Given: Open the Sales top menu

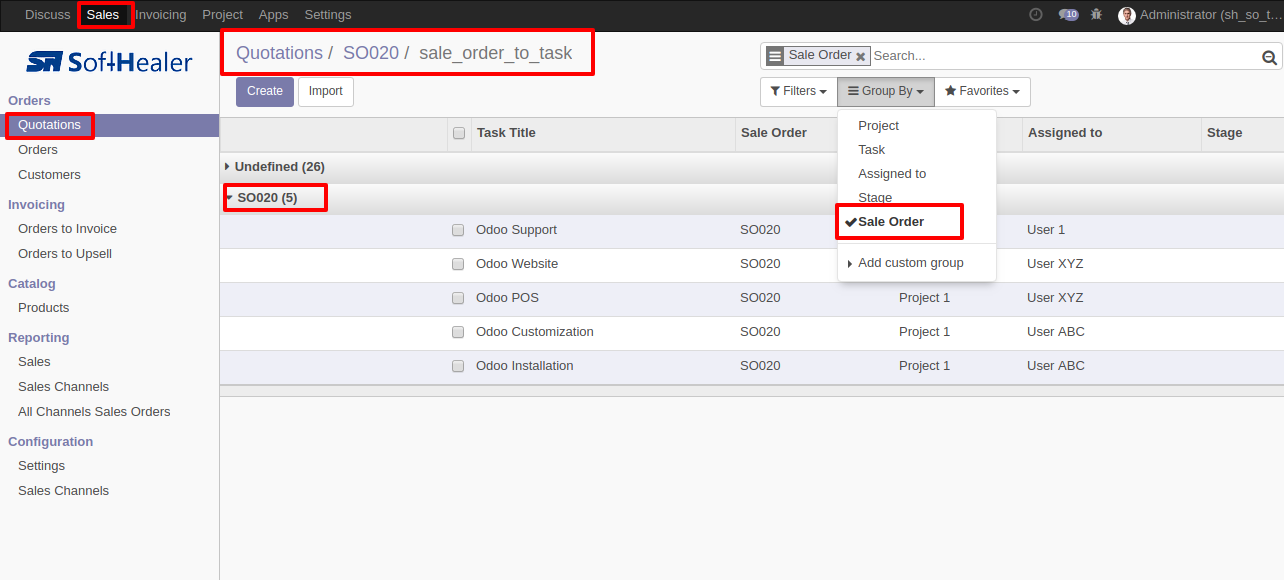Looking at the screenshot, I should click(103, 15).
